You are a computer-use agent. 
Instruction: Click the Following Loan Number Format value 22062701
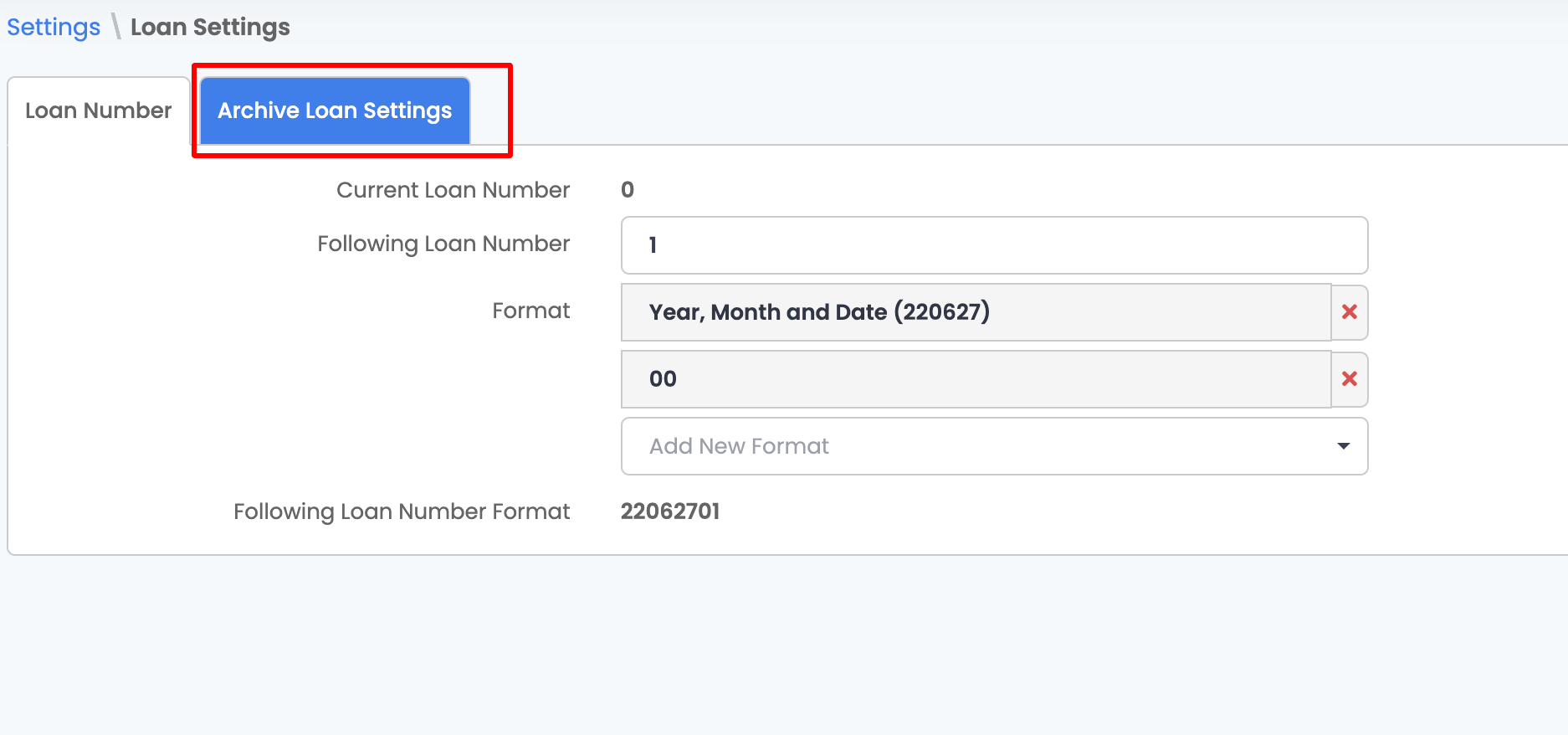(670, 511)
